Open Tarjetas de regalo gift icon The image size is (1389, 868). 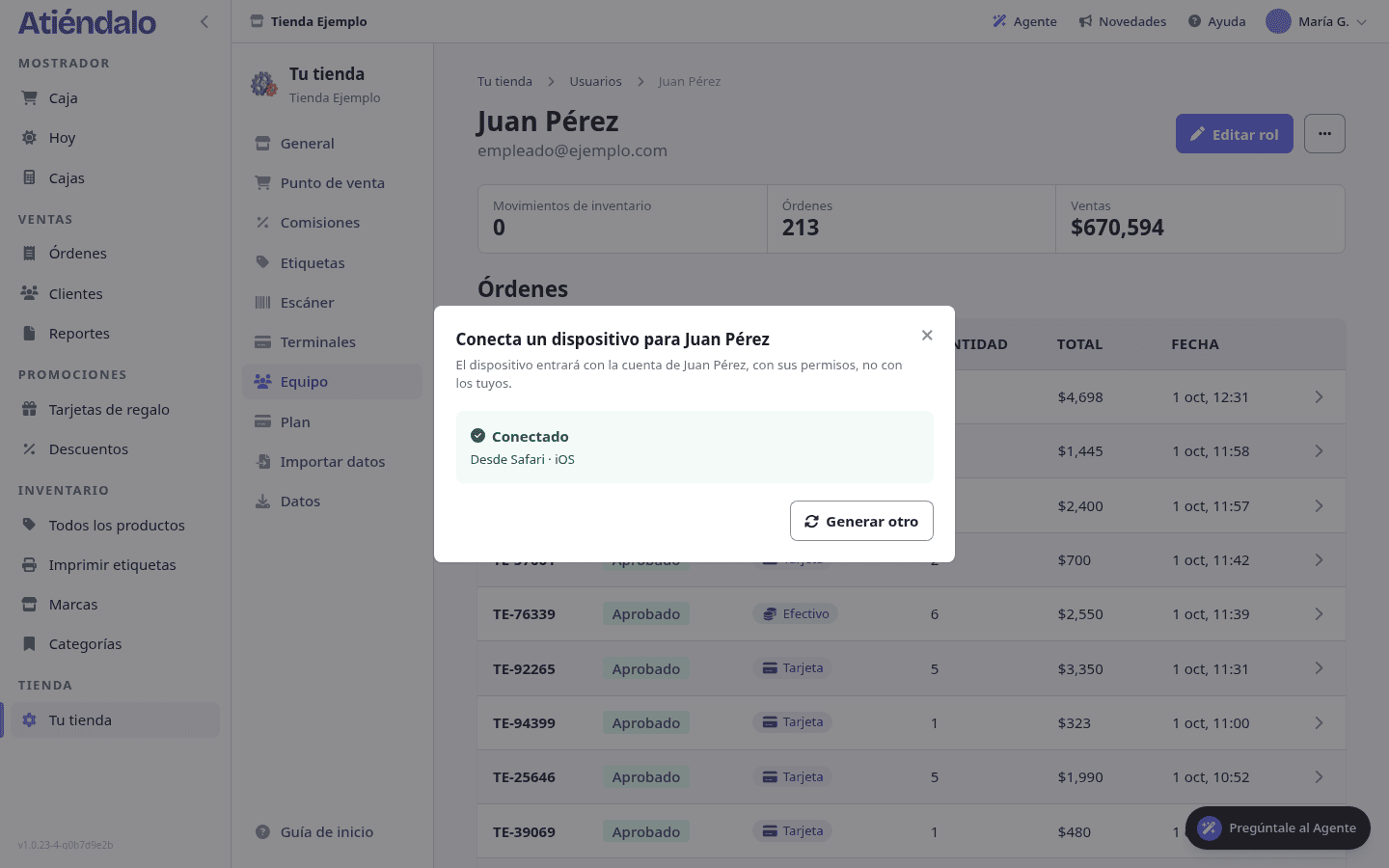pyautogui.click(x=30, y=409)
